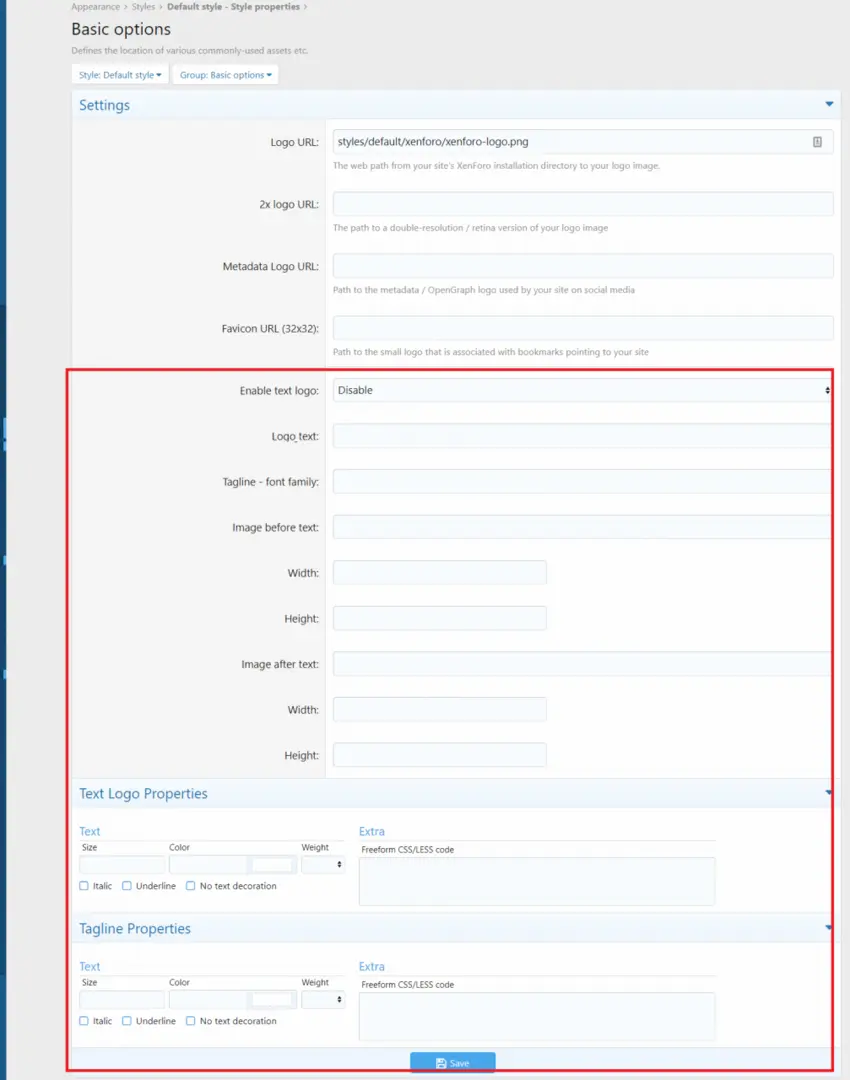Open the Default style - Style properties breadcrumb
Screen dimensions: 850x1080
(233, 7)
